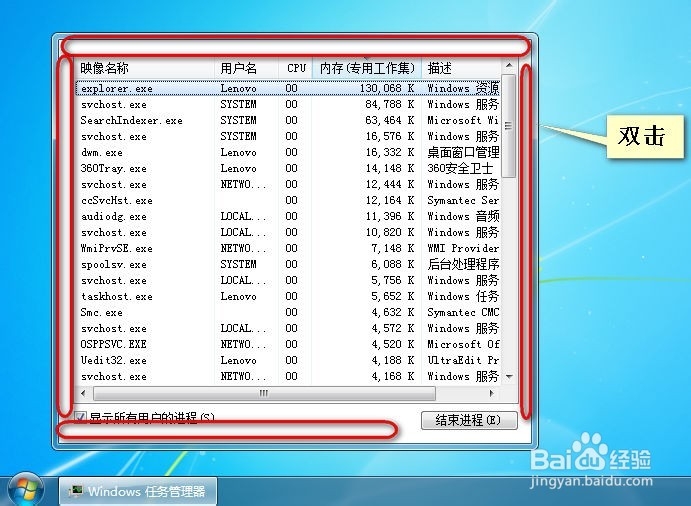Viewport: 691px width, 506px height.
Task: Select svchost.exe using 84,788 K
Action: [288, 104]
